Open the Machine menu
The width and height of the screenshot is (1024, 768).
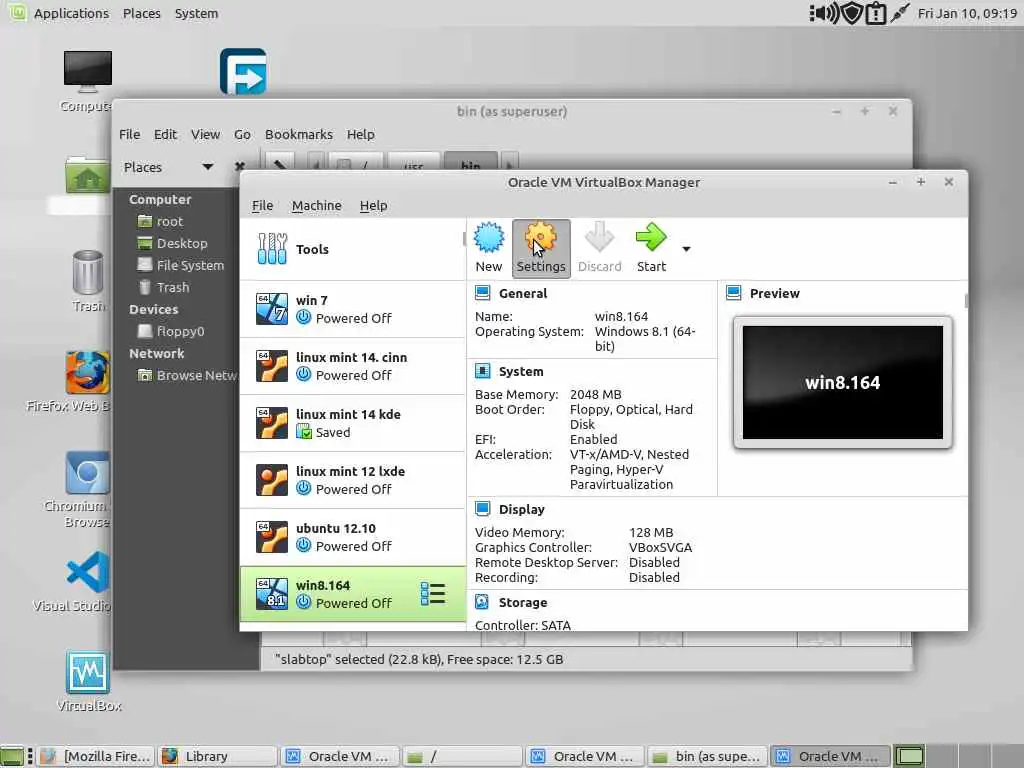click(317, 205)
